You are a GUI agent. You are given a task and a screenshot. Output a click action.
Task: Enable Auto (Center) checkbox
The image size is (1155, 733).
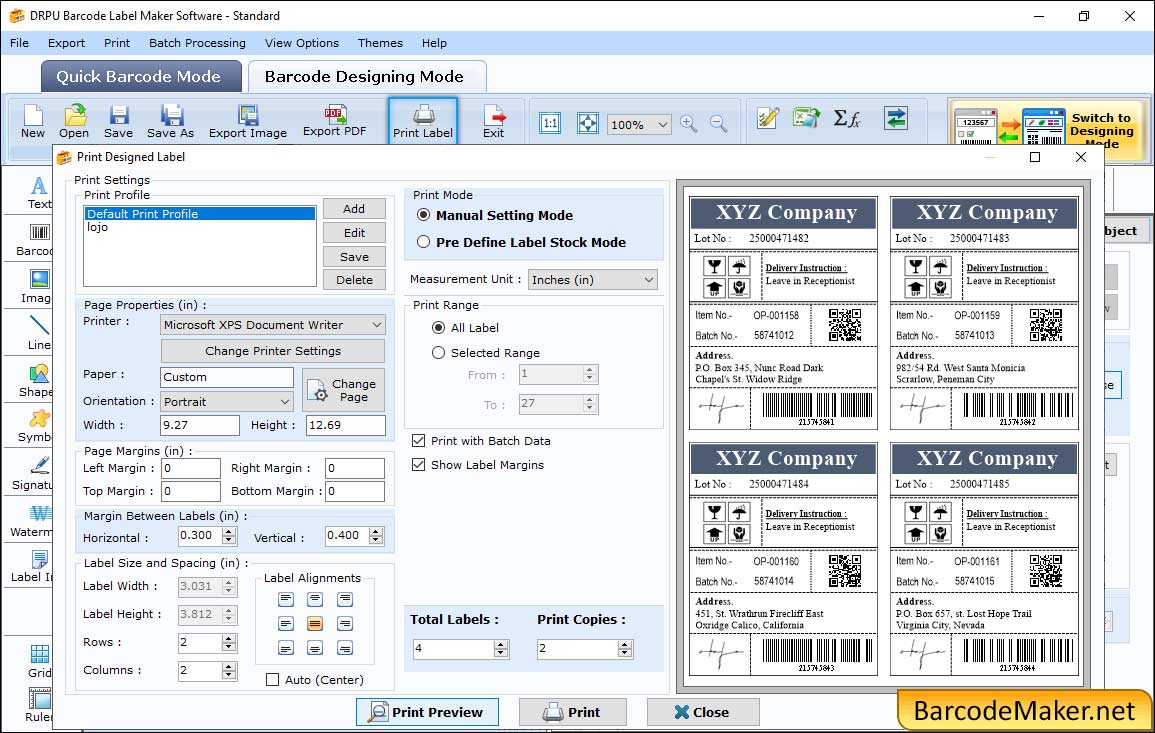click(x=273, y=680)
